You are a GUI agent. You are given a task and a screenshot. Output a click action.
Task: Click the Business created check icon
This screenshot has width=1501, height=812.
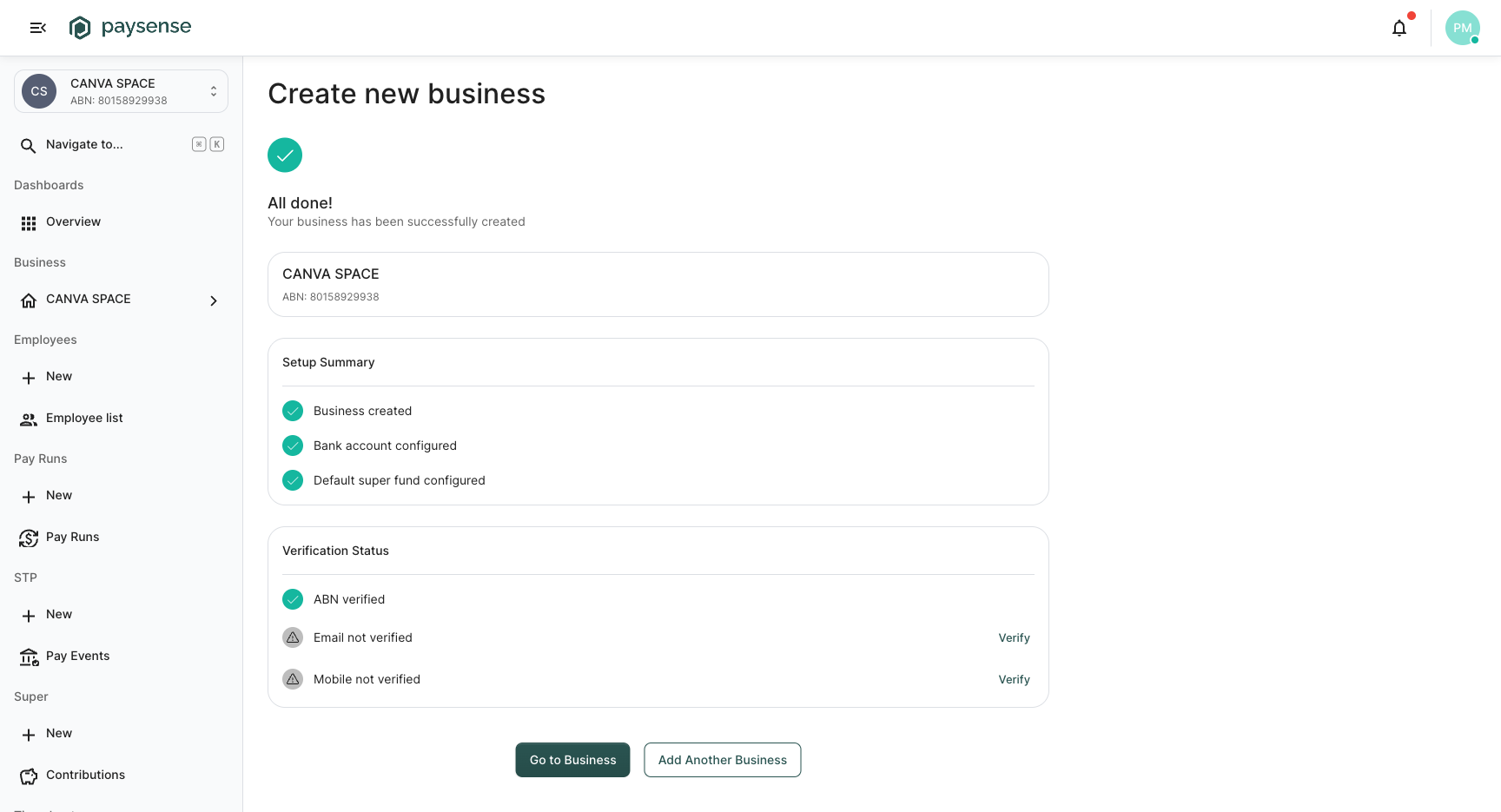[293, 411]
